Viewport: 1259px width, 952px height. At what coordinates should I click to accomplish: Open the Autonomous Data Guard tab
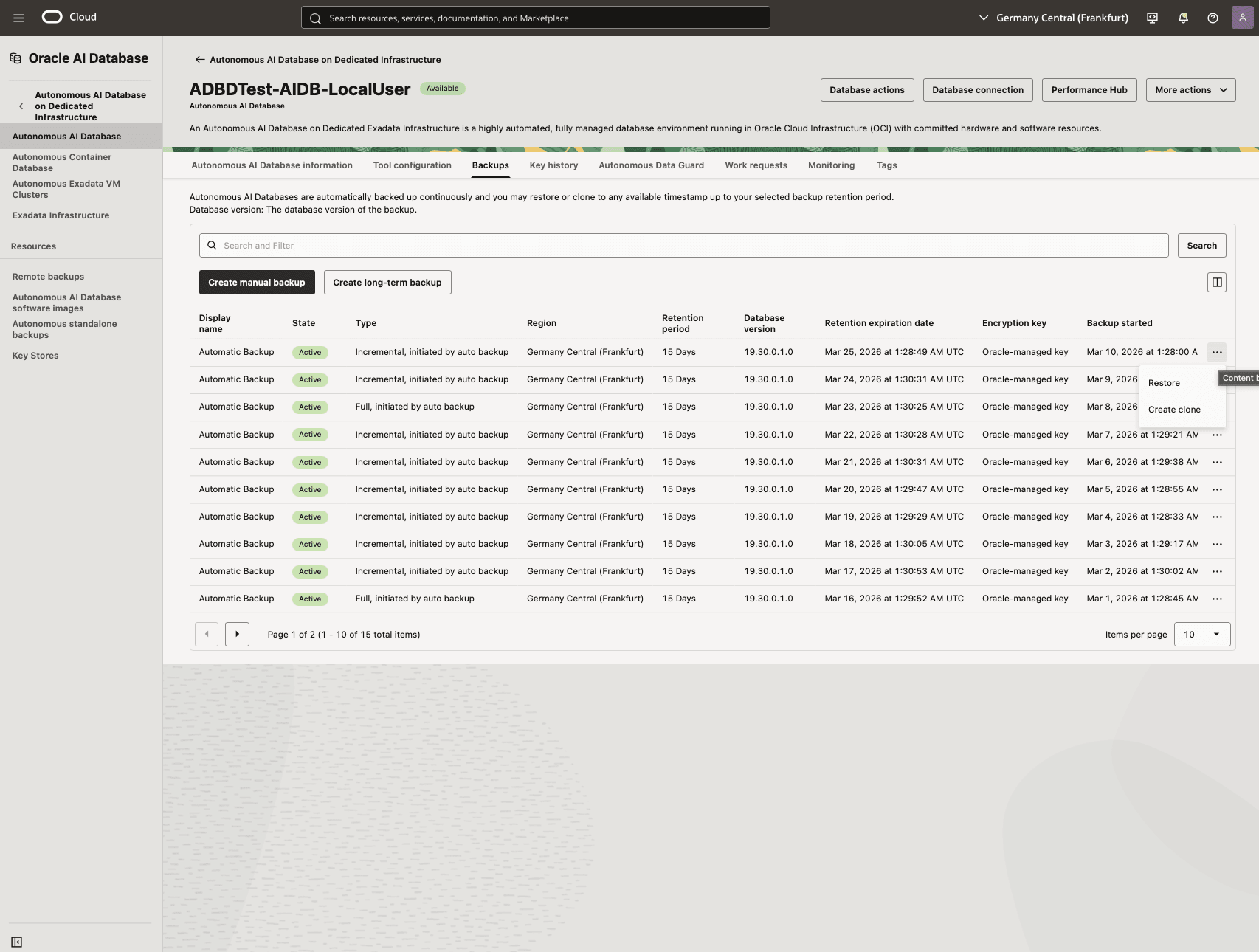[651, 165]
